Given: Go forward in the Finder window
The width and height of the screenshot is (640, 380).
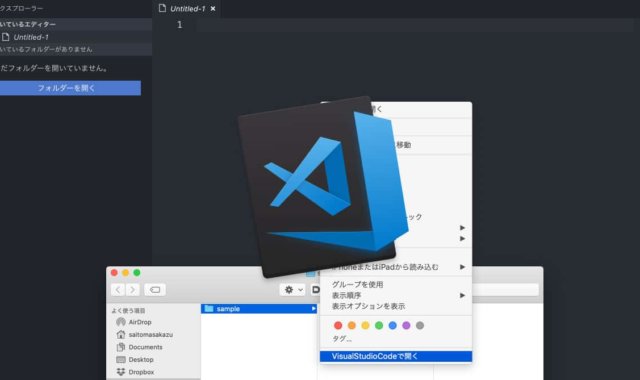Looking at the screenshot, I should point(132,290).
